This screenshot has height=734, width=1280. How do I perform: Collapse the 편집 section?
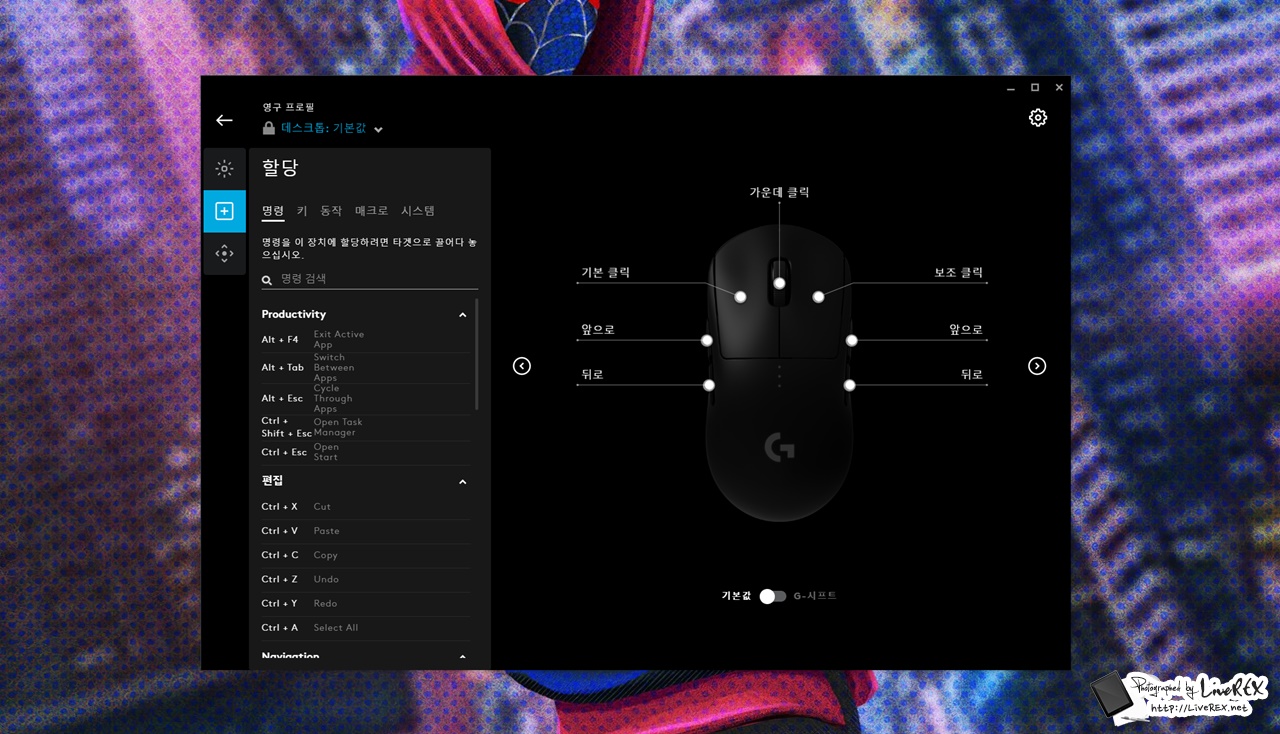(x=462, y=482)
